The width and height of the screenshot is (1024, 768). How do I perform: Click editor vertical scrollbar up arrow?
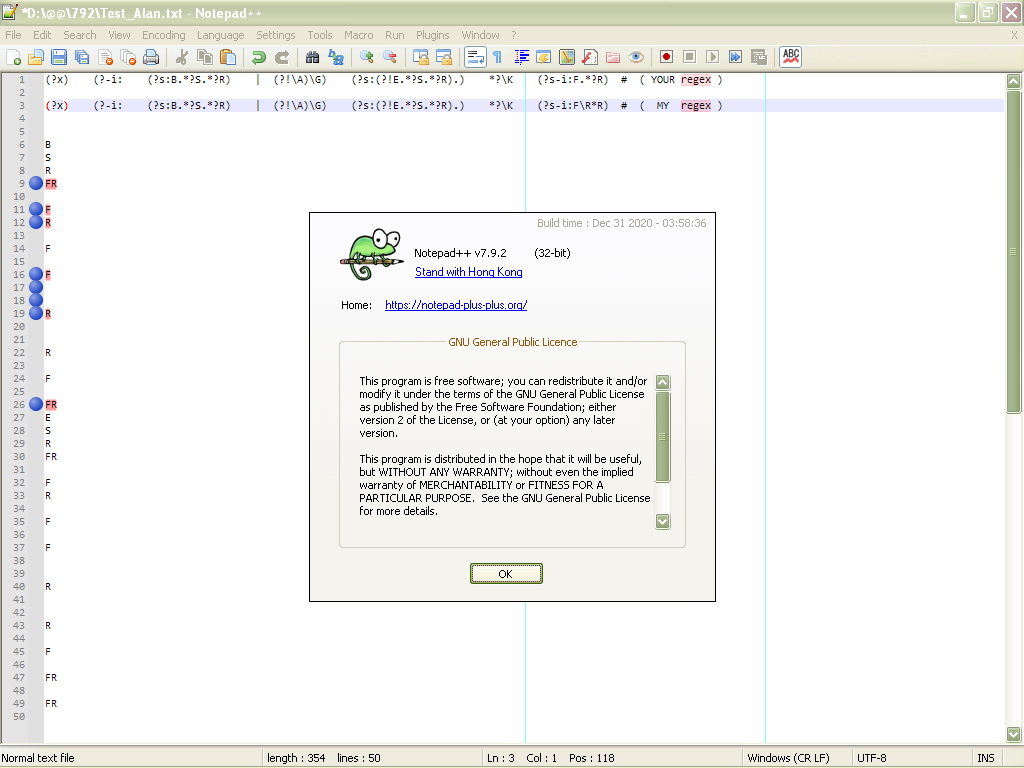(1014, 81)
